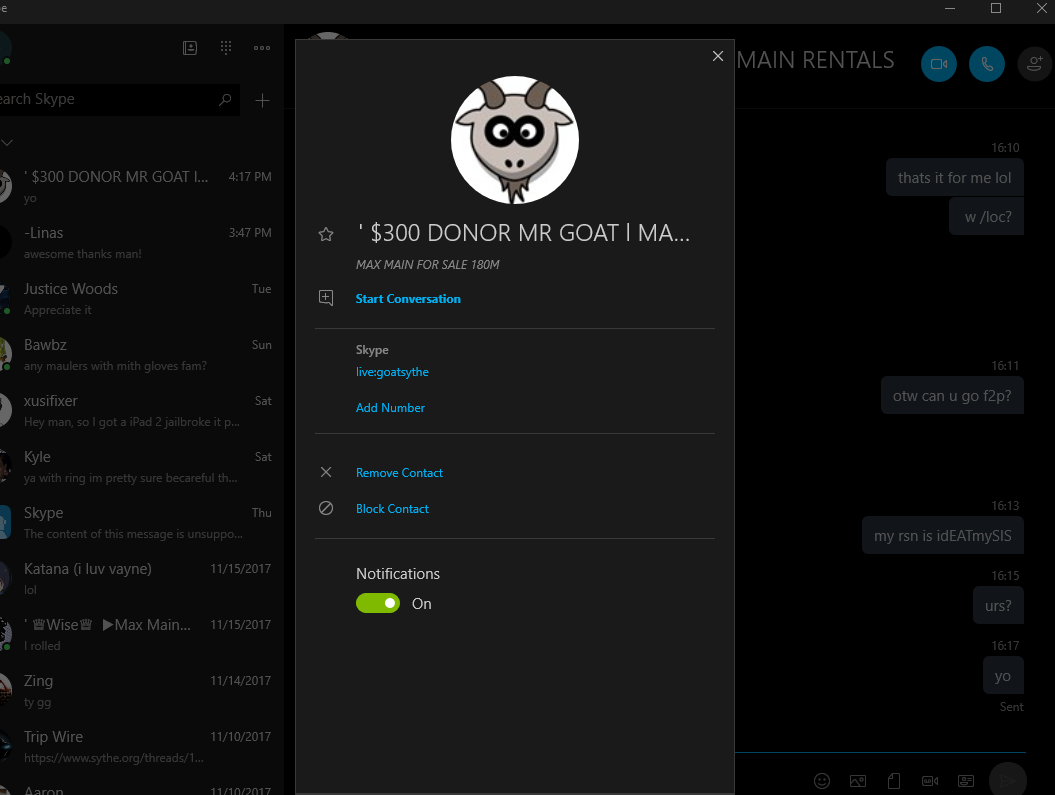
Task: Open the xusifixer conversation
Action: pos(140,410)
